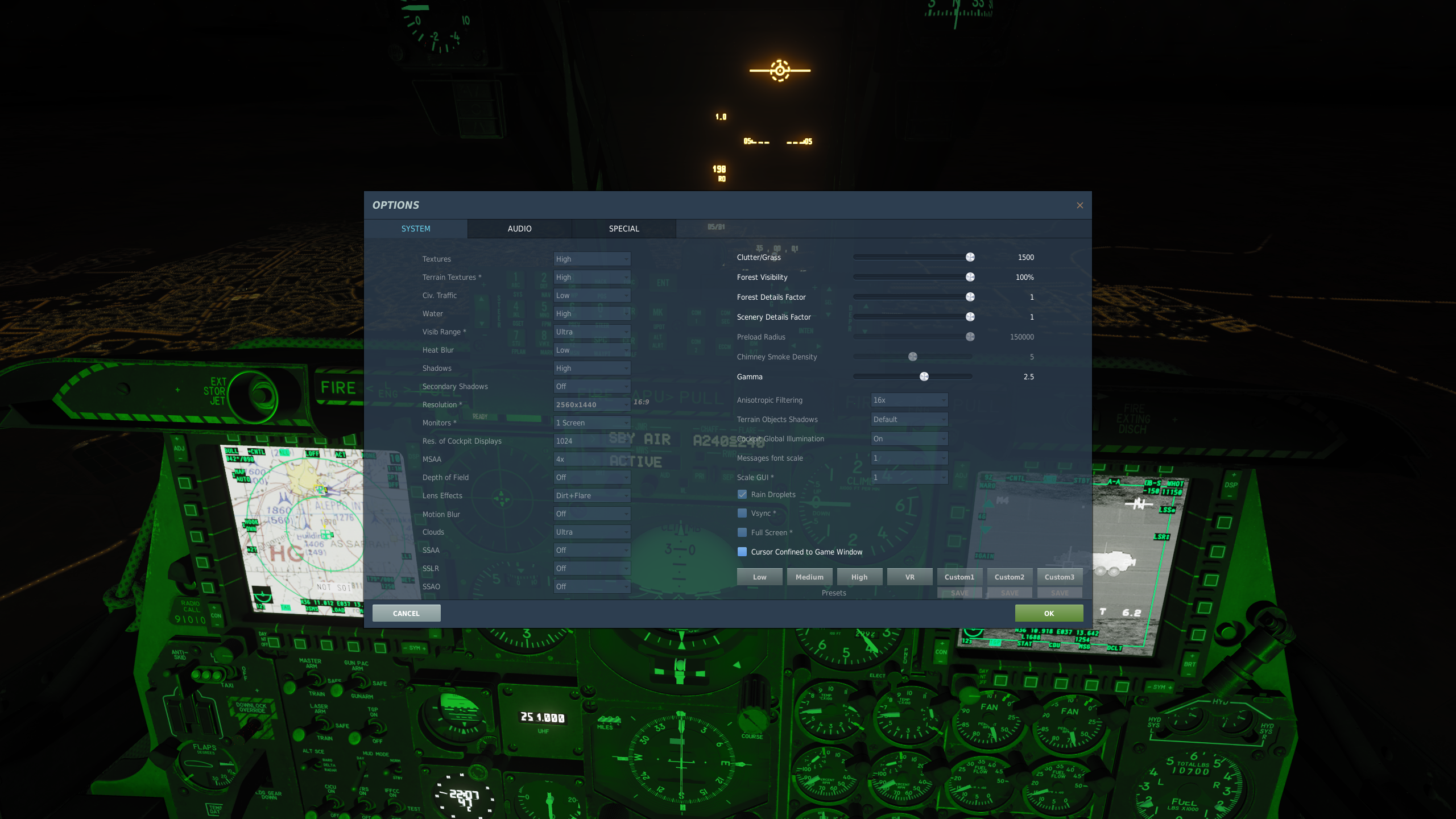1456x819 pixels.
Task: Click the Preload Radius value 150000
Action: (1022, 337)
